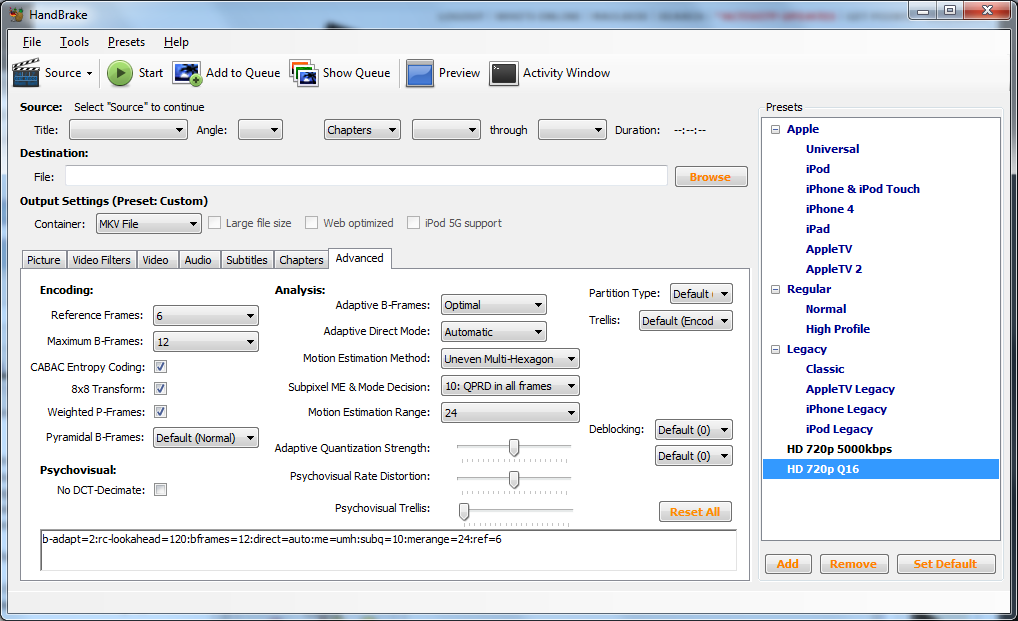Open the Partition Type dropdown

pos(701,294)
